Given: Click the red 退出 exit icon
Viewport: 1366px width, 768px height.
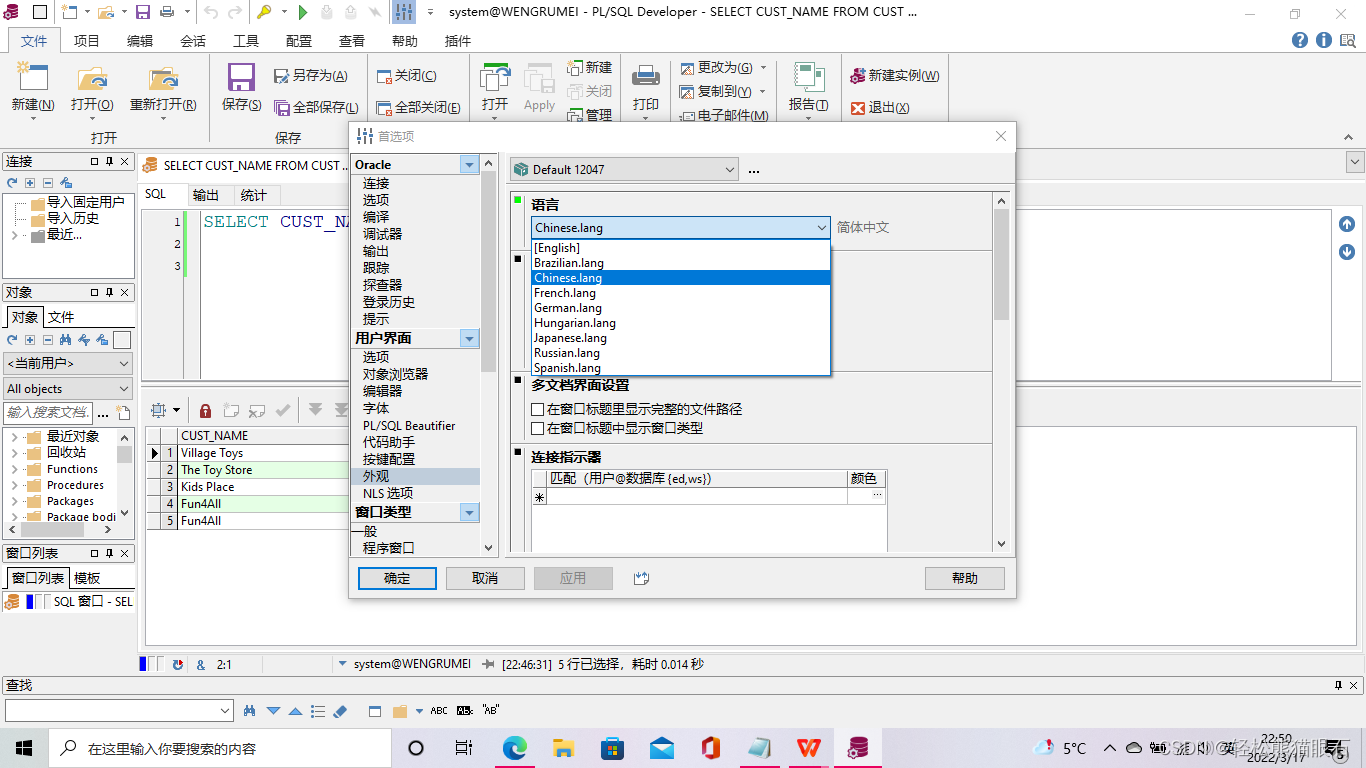Looking at the screenshot, I should (x=858, y=107).
